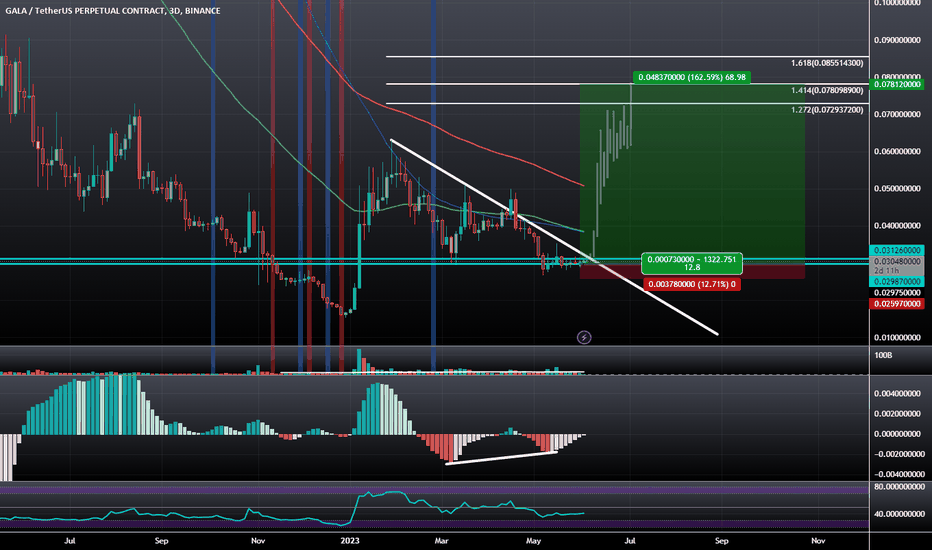The image size is (932, 550).
Task: Click the 0.029750000 price axis label
Action: 897,293
